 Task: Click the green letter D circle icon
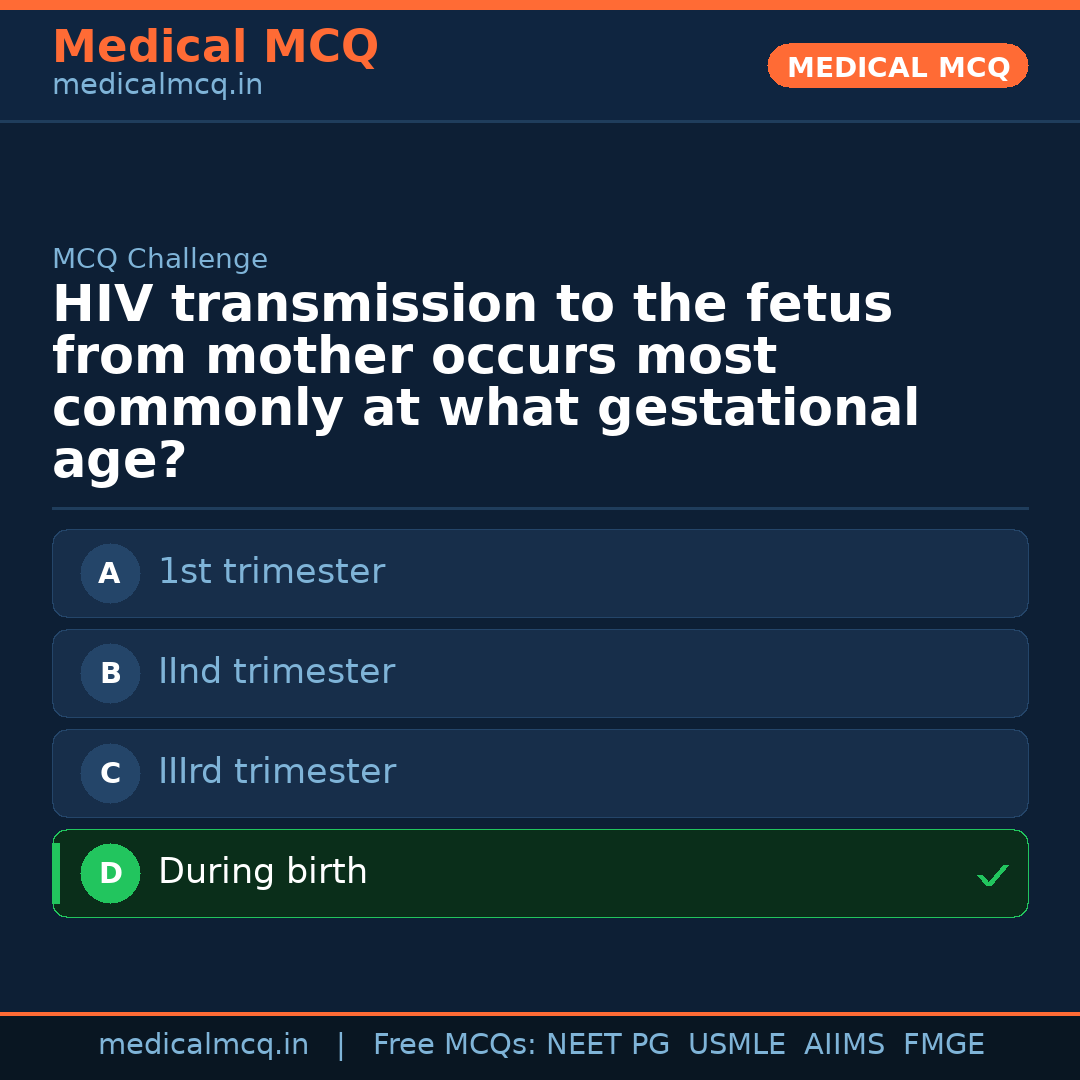pos(110,873)
